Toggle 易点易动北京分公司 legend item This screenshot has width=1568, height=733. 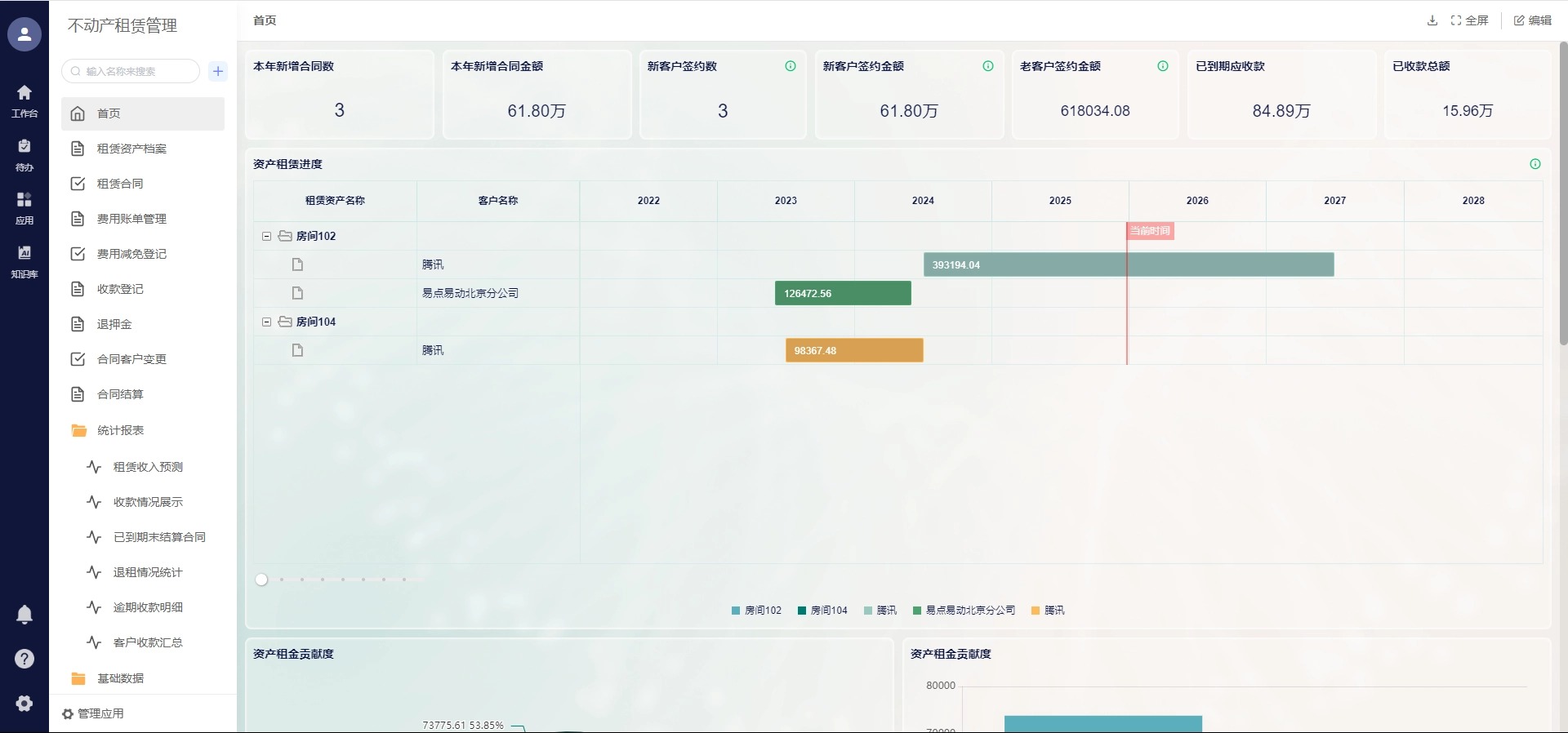coord(964,611)
